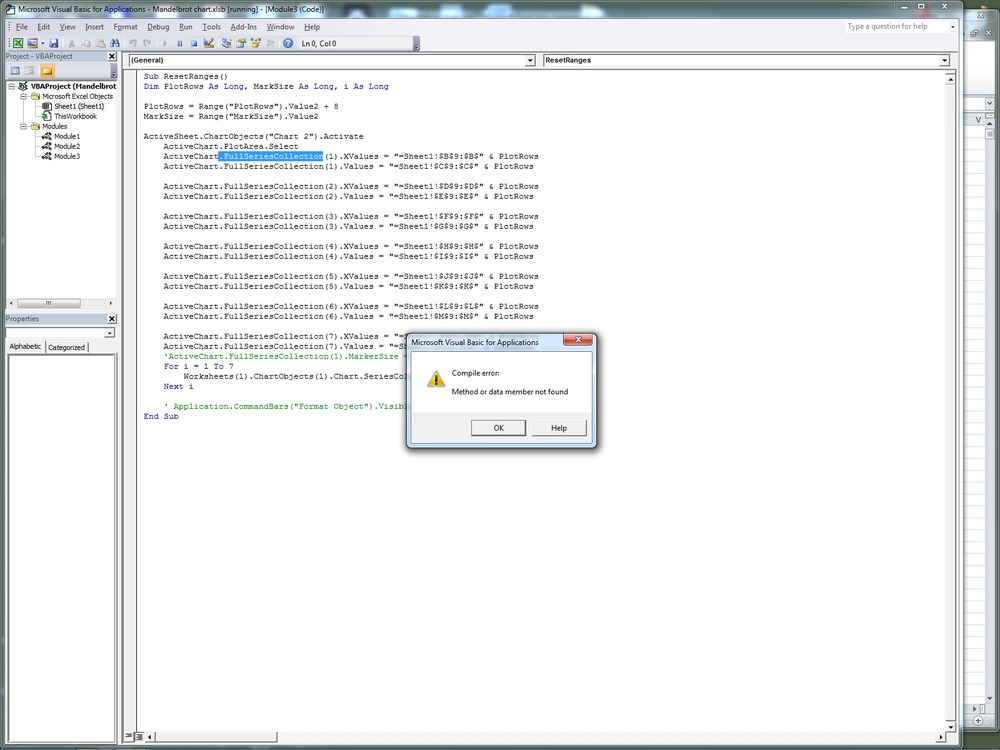Close the Properties panel
This screenshot has width=1000, height=750.
(x=112, y=319)
